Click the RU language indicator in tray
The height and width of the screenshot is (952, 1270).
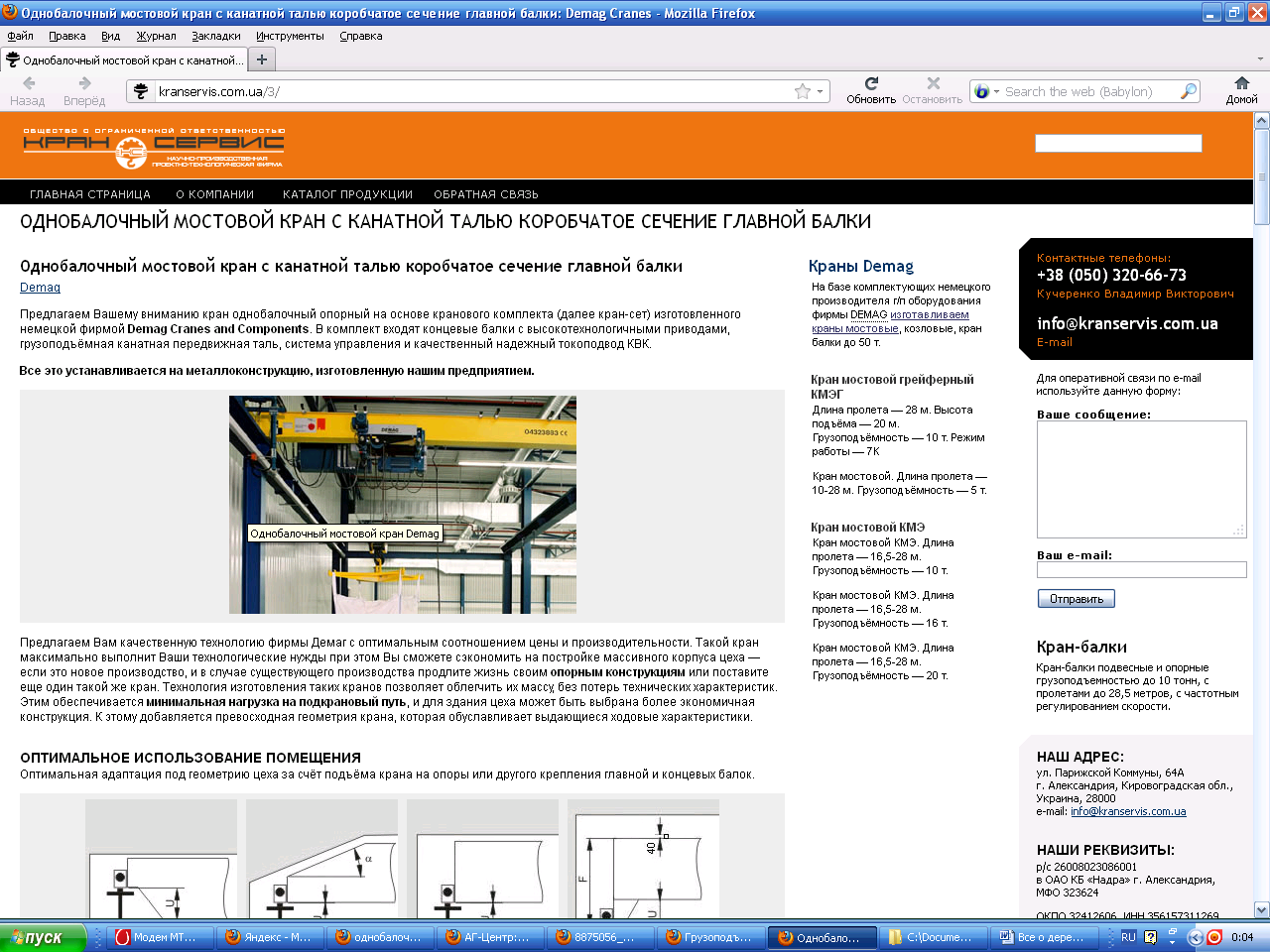tap(1128, 937)
